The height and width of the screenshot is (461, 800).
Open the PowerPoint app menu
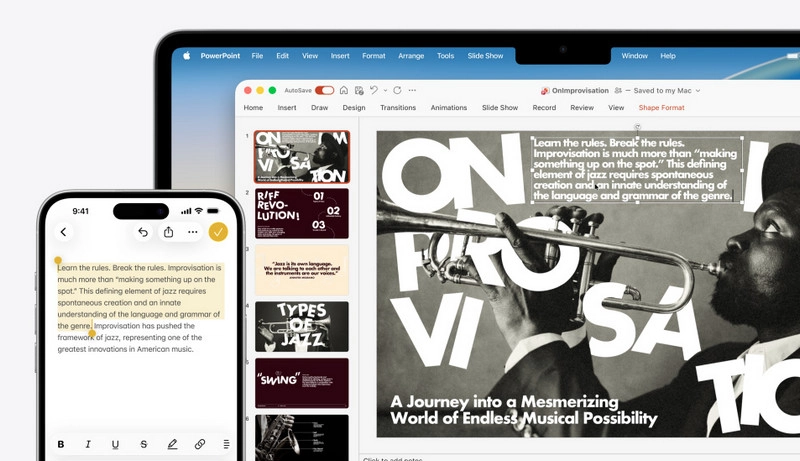[x=220, y=56]
